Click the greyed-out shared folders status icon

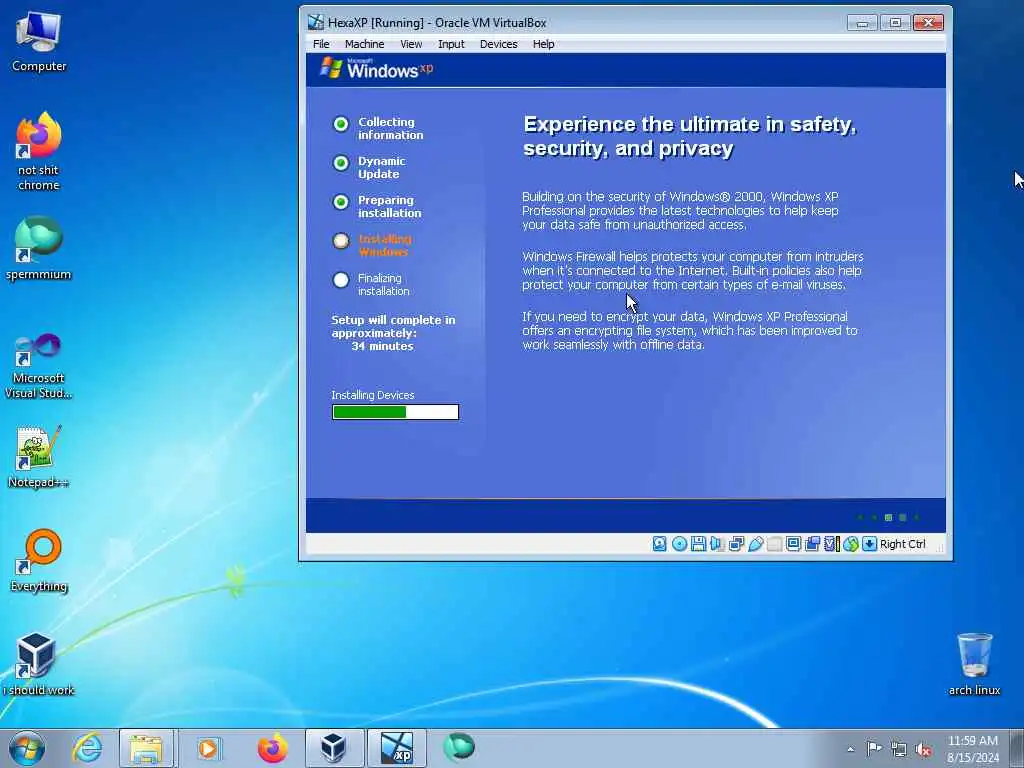[x=775, y=544]
